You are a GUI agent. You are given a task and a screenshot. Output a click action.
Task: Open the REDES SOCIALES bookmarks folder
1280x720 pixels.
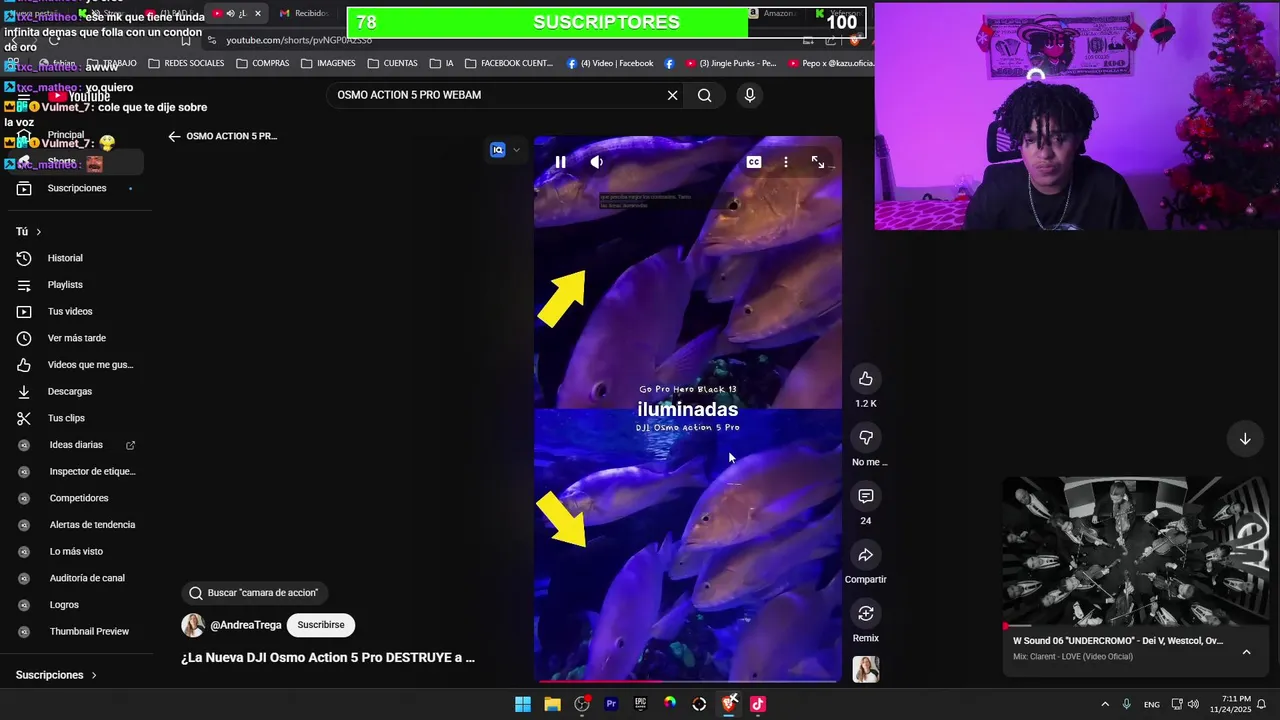click(186, 63)
